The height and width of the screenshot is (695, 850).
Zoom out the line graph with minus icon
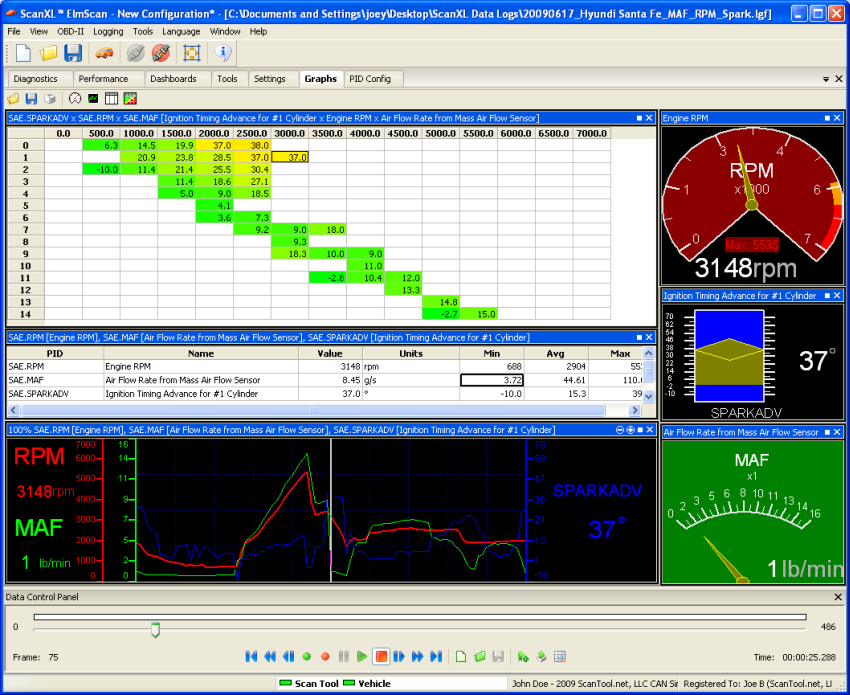click(619, 429)
